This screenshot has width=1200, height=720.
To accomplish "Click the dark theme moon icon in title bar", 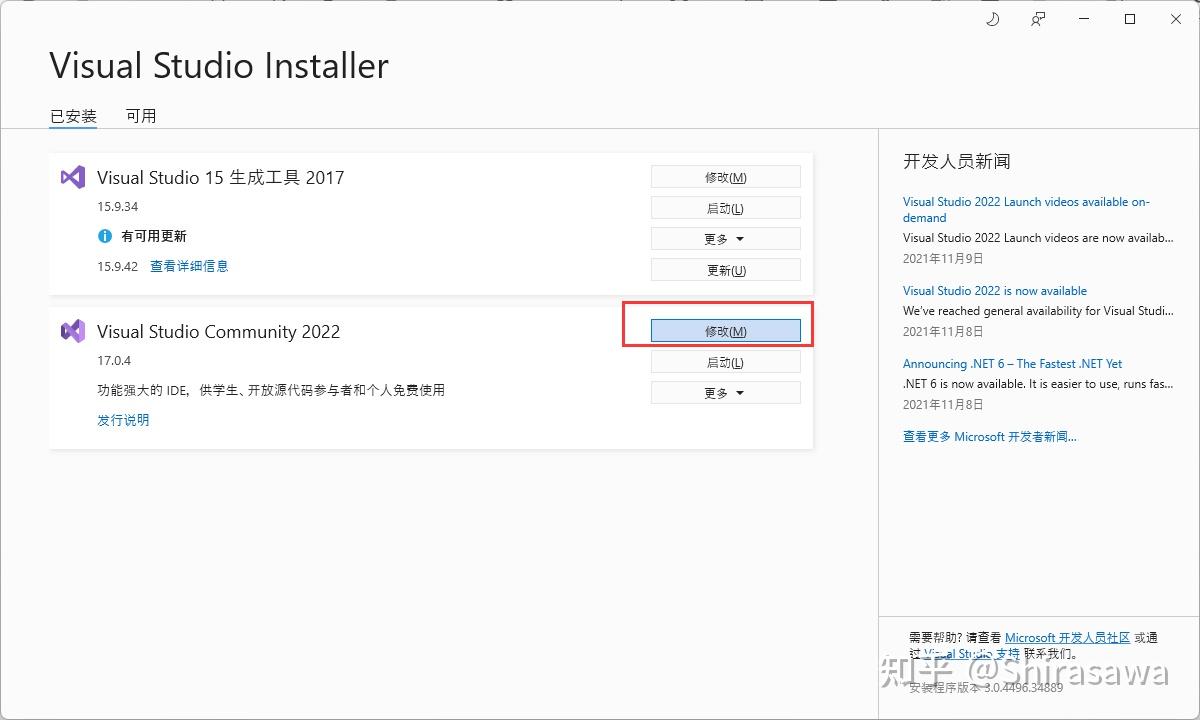I will pos(992,19).
